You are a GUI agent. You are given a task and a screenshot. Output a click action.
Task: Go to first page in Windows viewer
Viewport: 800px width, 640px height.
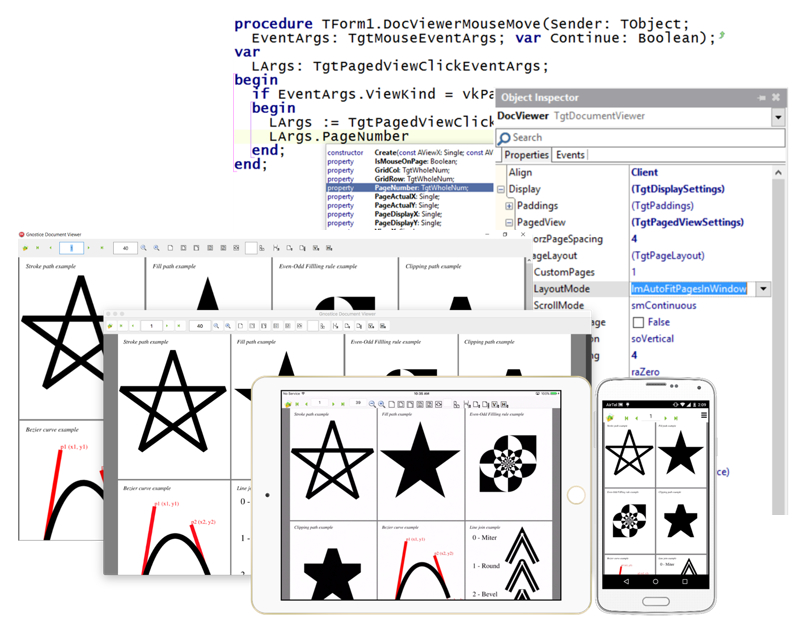click(37, 248)
